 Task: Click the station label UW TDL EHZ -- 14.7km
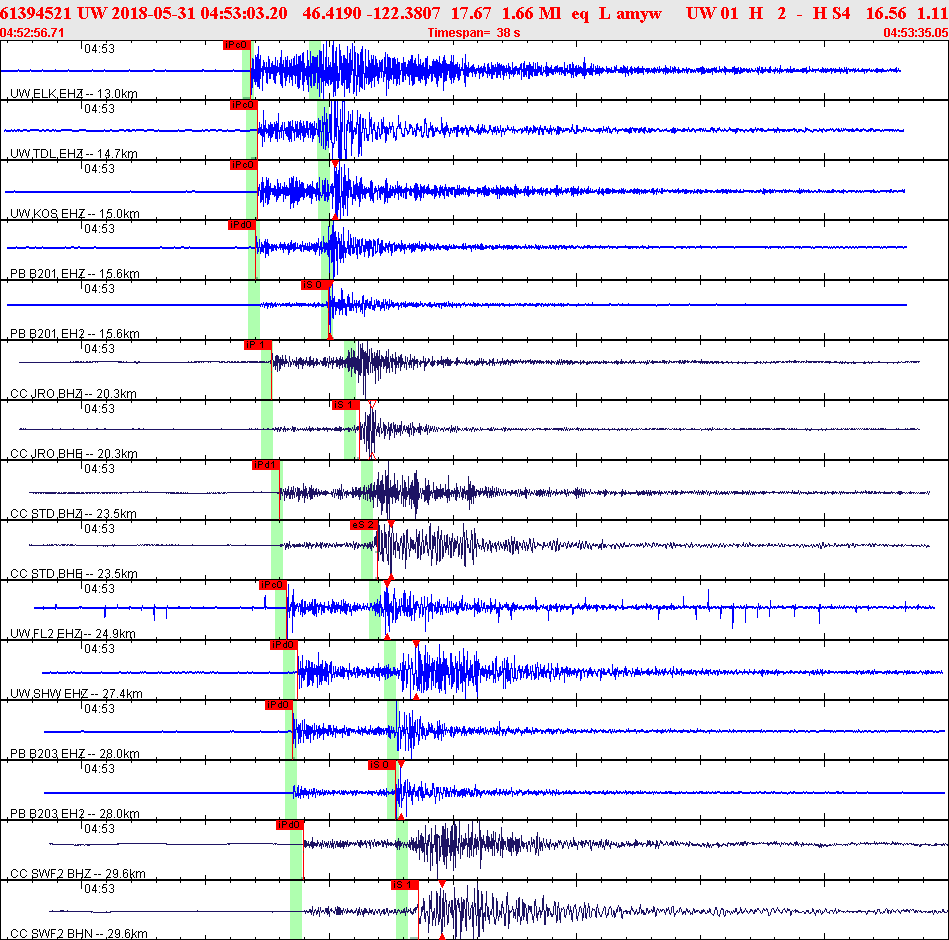74,153
